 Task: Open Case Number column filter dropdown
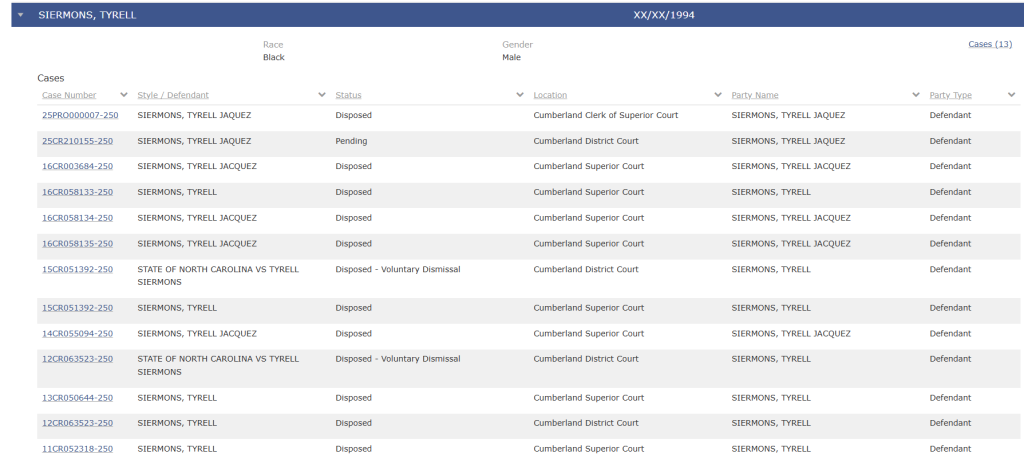point(124,95)
